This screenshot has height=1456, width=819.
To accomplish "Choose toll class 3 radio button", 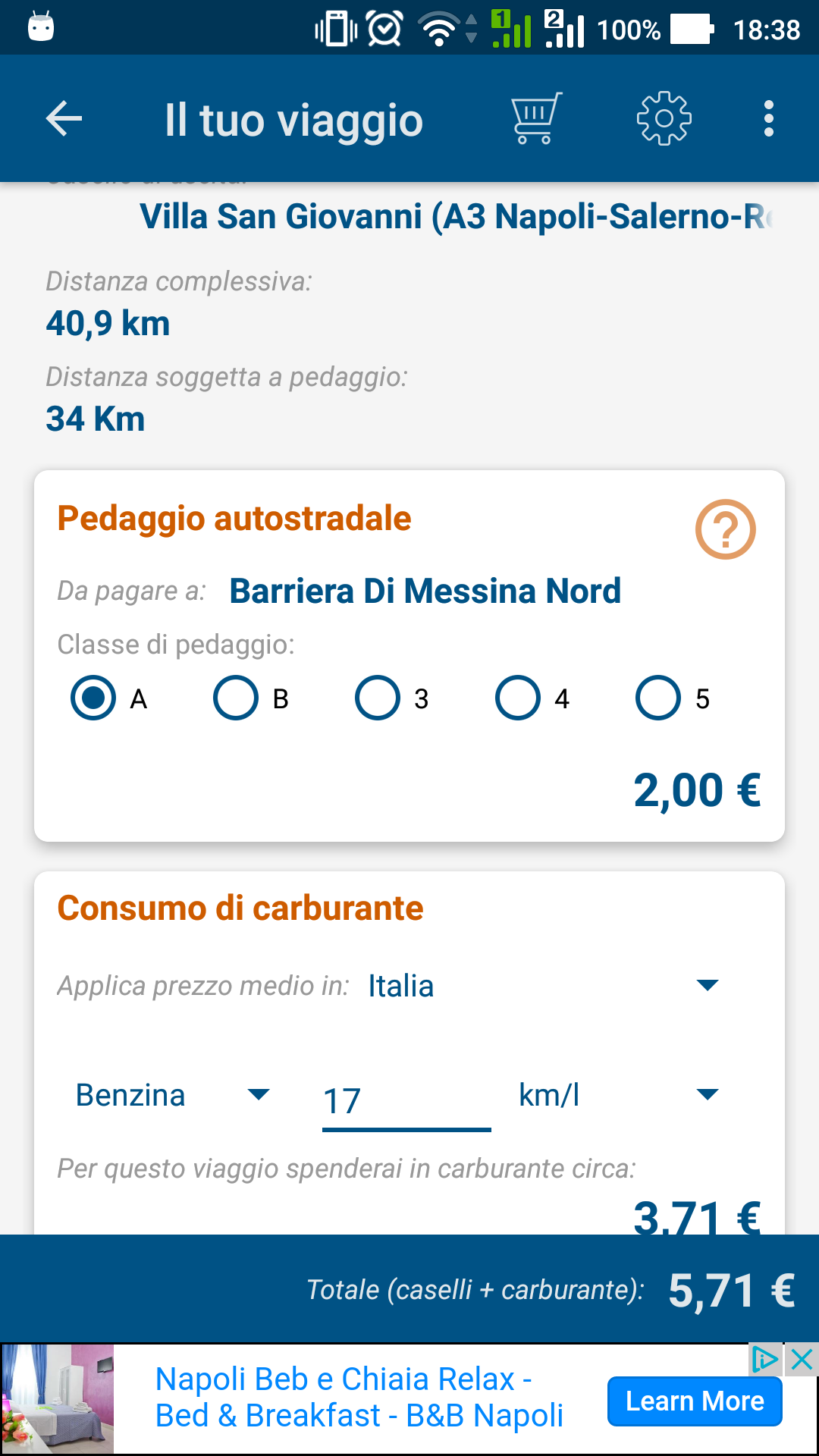I will (378, 698).
